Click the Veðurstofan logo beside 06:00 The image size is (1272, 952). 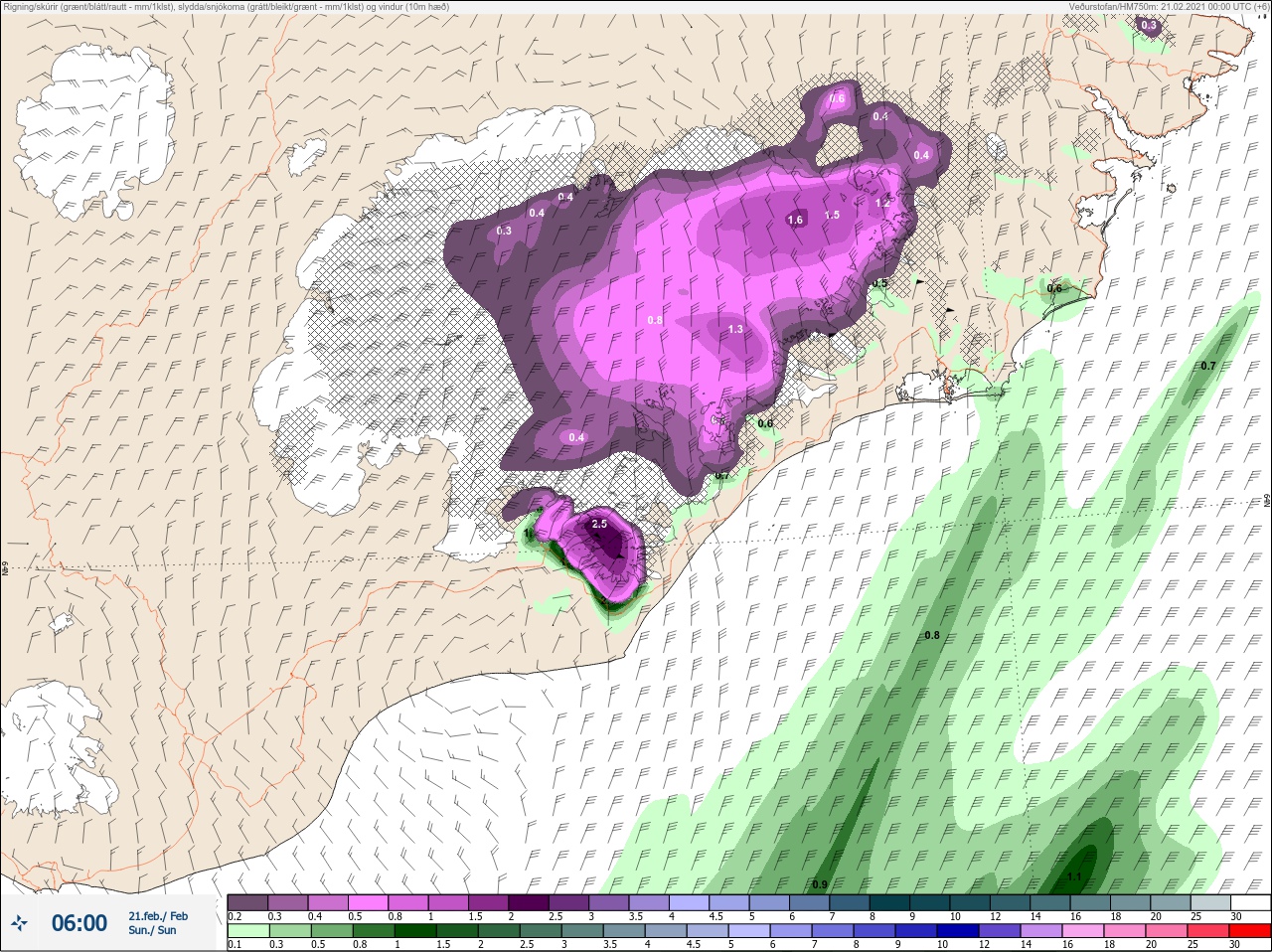click(x=19, y=923)
